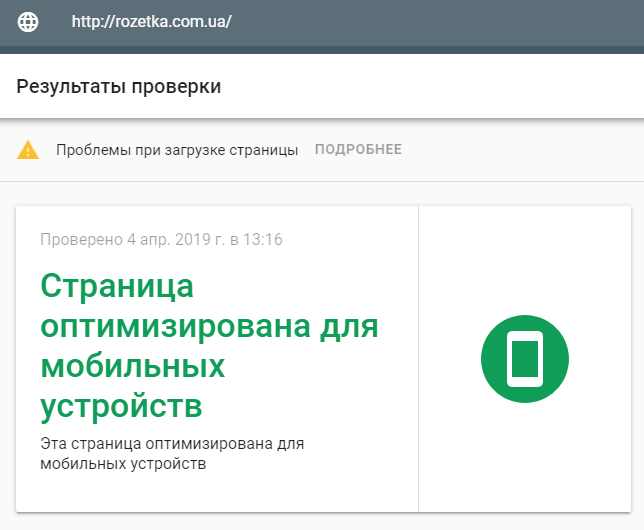Screen dimensions: 644x530
Task: Click the timestamp Проверено 4 апр. 2019 г. в 13:16
Action: point(161,240)
